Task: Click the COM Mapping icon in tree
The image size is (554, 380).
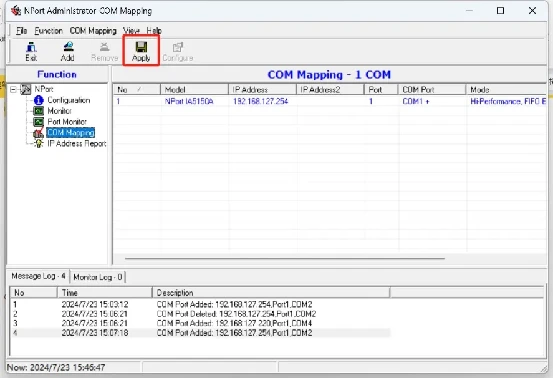Action: (39, 133)
